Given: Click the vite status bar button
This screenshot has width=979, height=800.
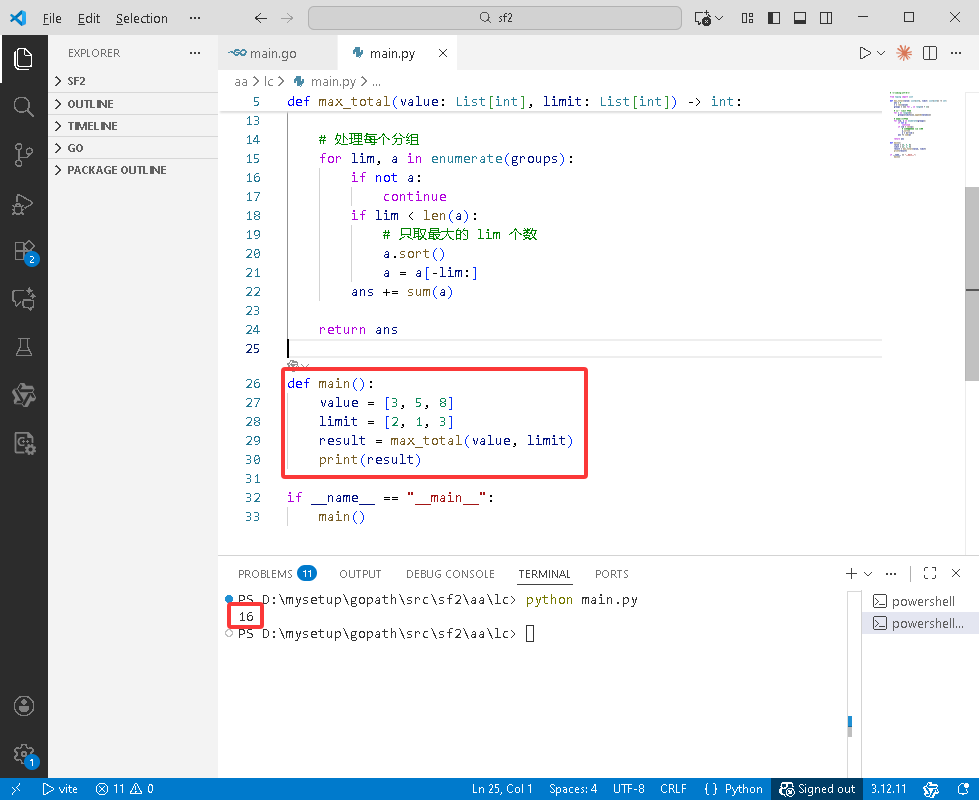Looking at the screenshot, I should coord(60,789).
